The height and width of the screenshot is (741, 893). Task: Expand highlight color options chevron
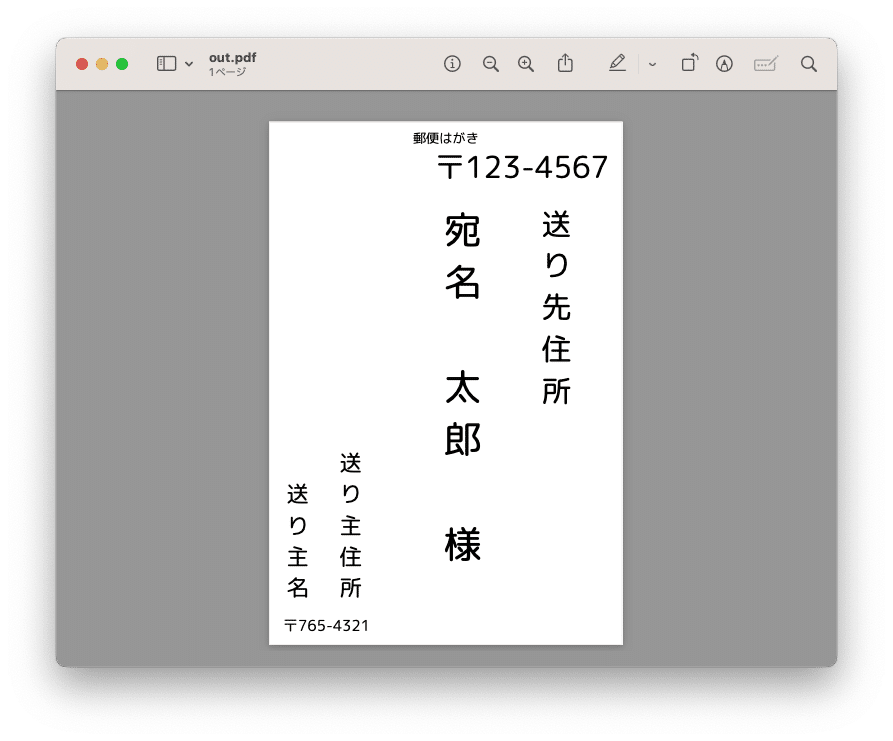[653, 64]
